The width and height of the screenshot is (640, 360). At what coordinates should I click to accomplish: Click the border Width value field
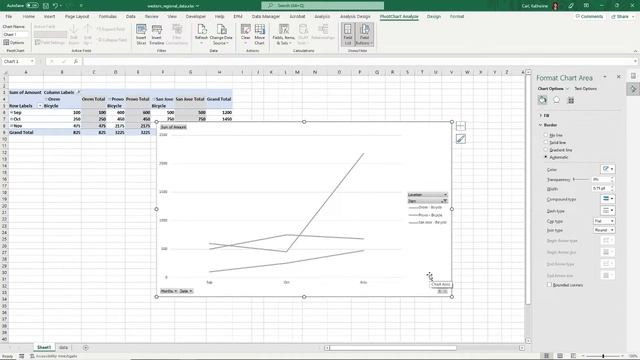point(601,188)
